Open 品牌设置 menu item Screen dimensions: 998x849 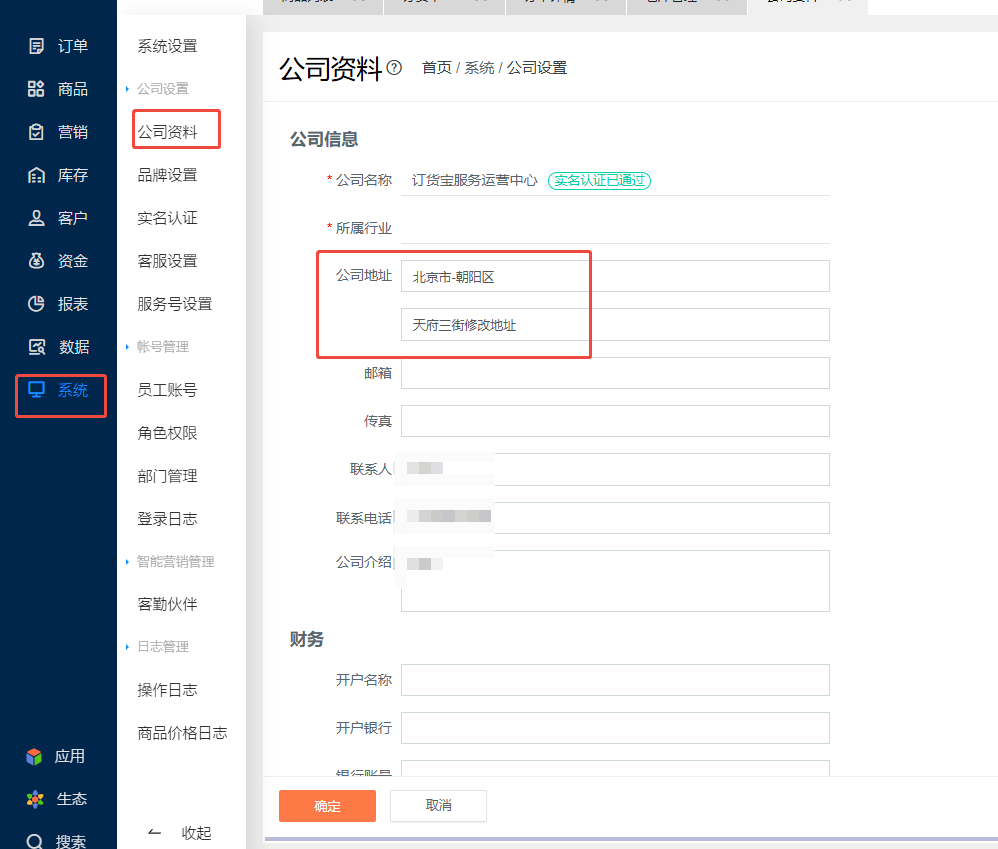point(167,175)
